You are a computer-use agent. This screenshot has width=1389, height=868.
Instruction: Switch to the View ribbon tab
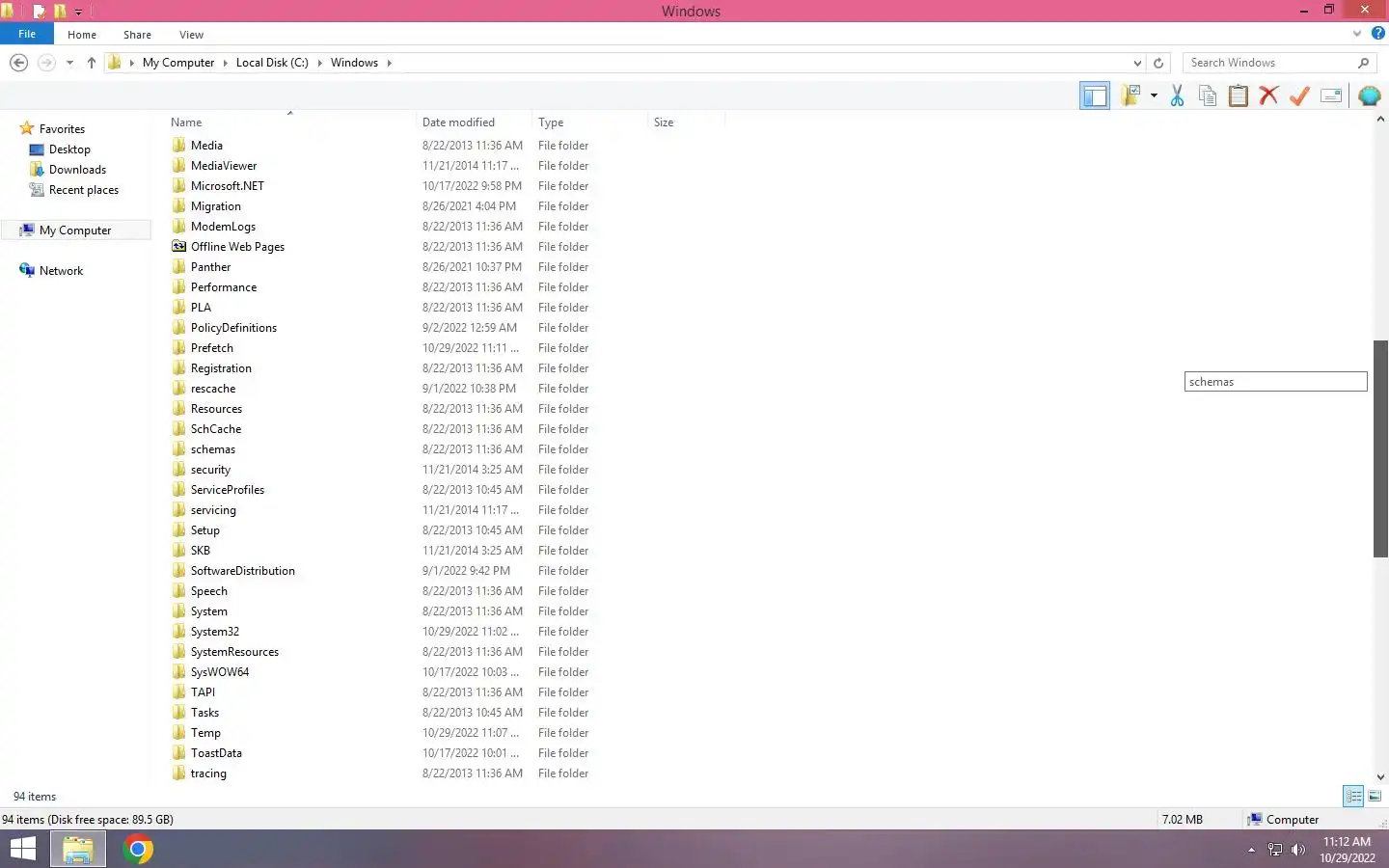pos(191,35)
